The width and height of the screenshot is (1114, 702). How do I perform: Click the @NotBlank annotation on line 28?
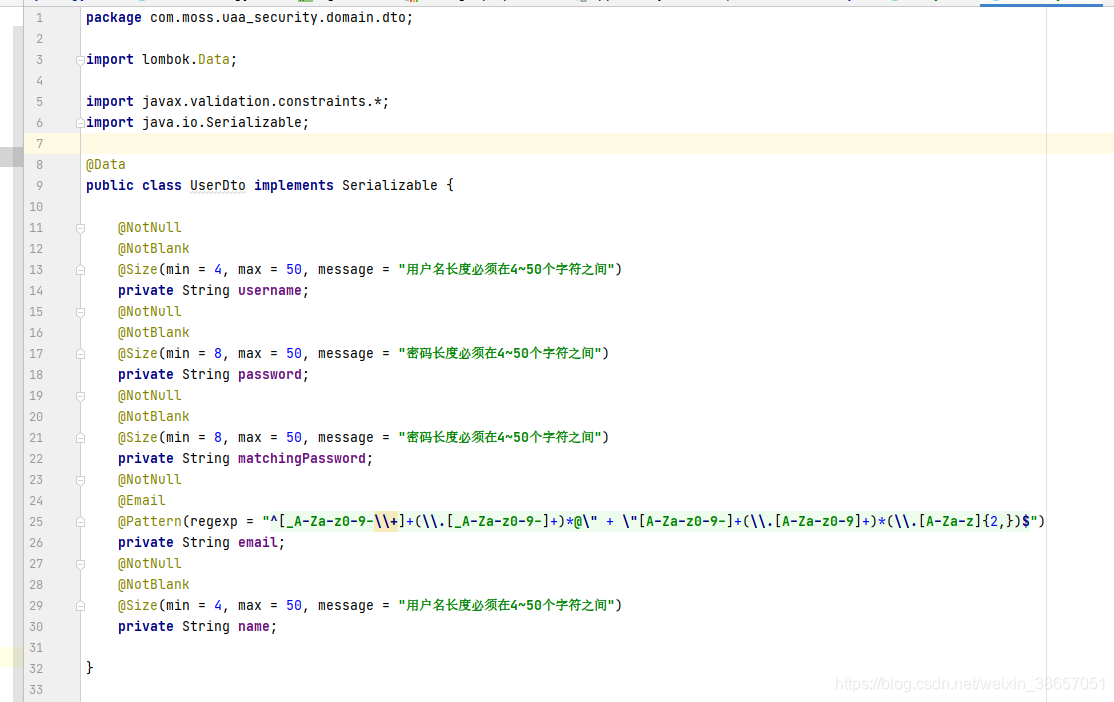pyautogui.click(x=153, y=584)
